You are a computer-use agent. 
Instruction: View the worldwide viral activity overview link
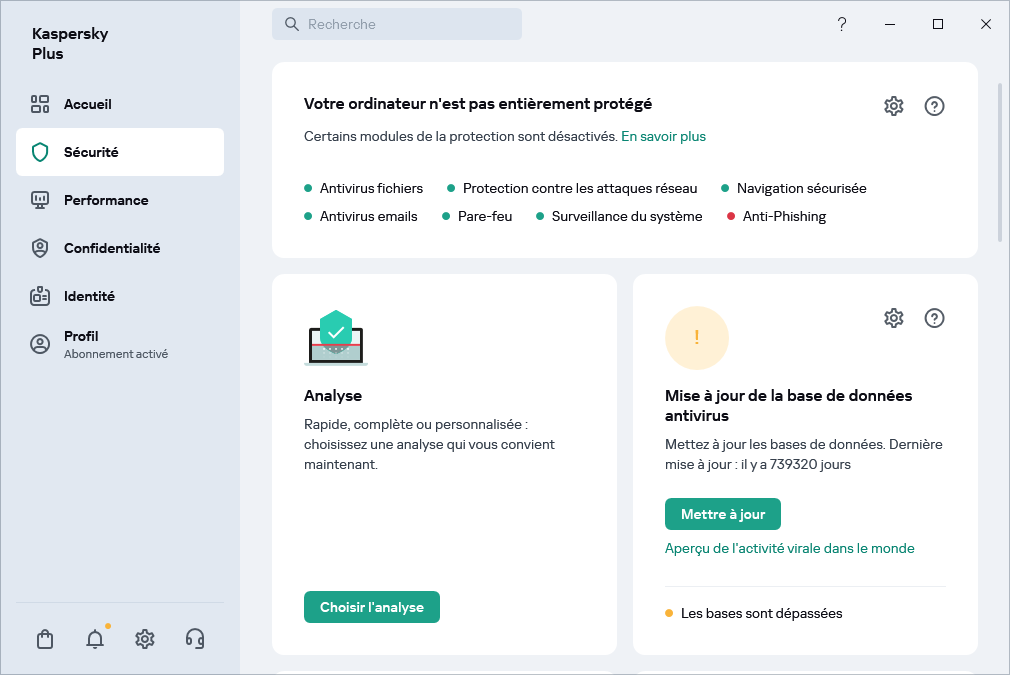point(789,548)
